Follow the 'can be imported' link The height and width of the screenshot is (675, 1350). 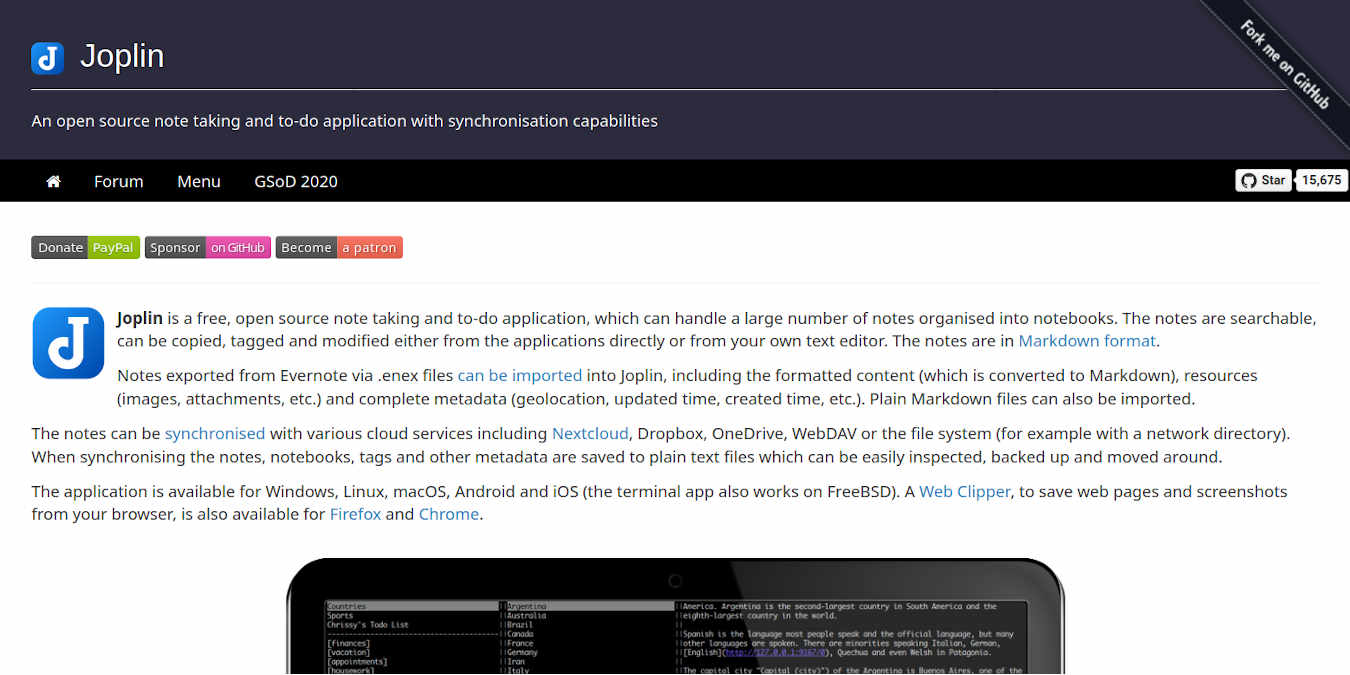520,376
